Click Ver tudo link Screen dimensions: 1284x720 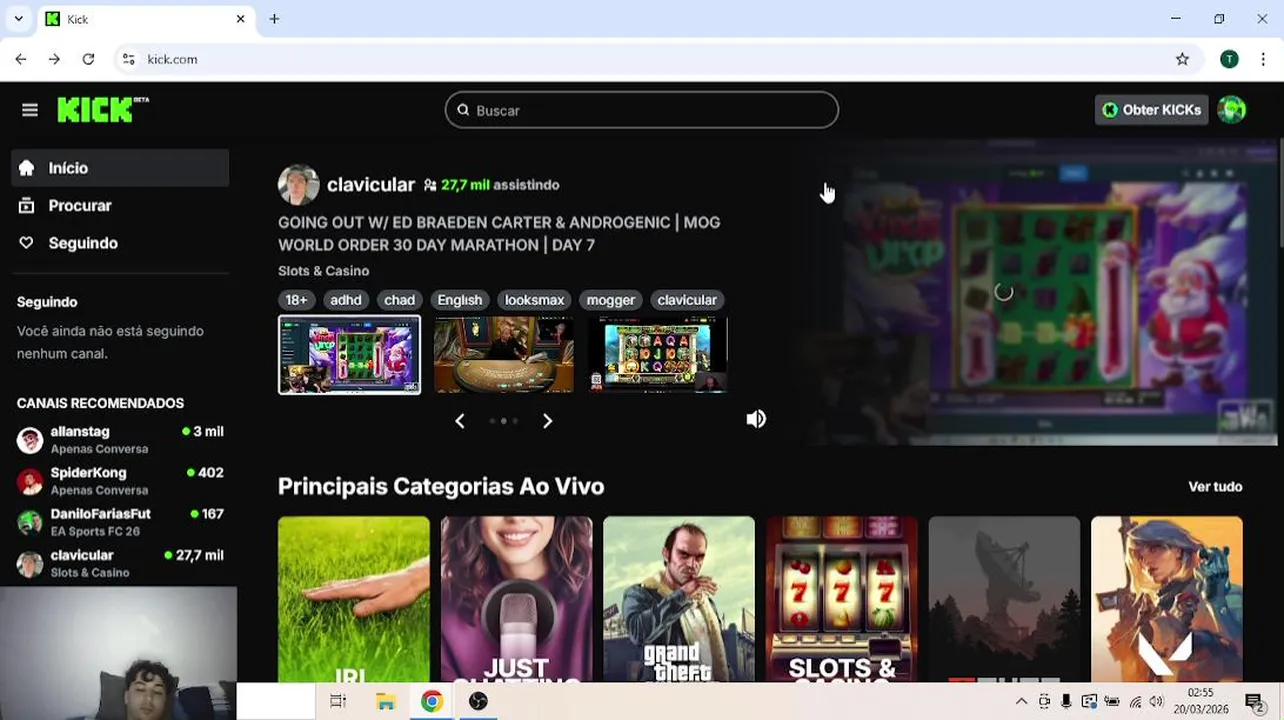(x=1215, y=487)
